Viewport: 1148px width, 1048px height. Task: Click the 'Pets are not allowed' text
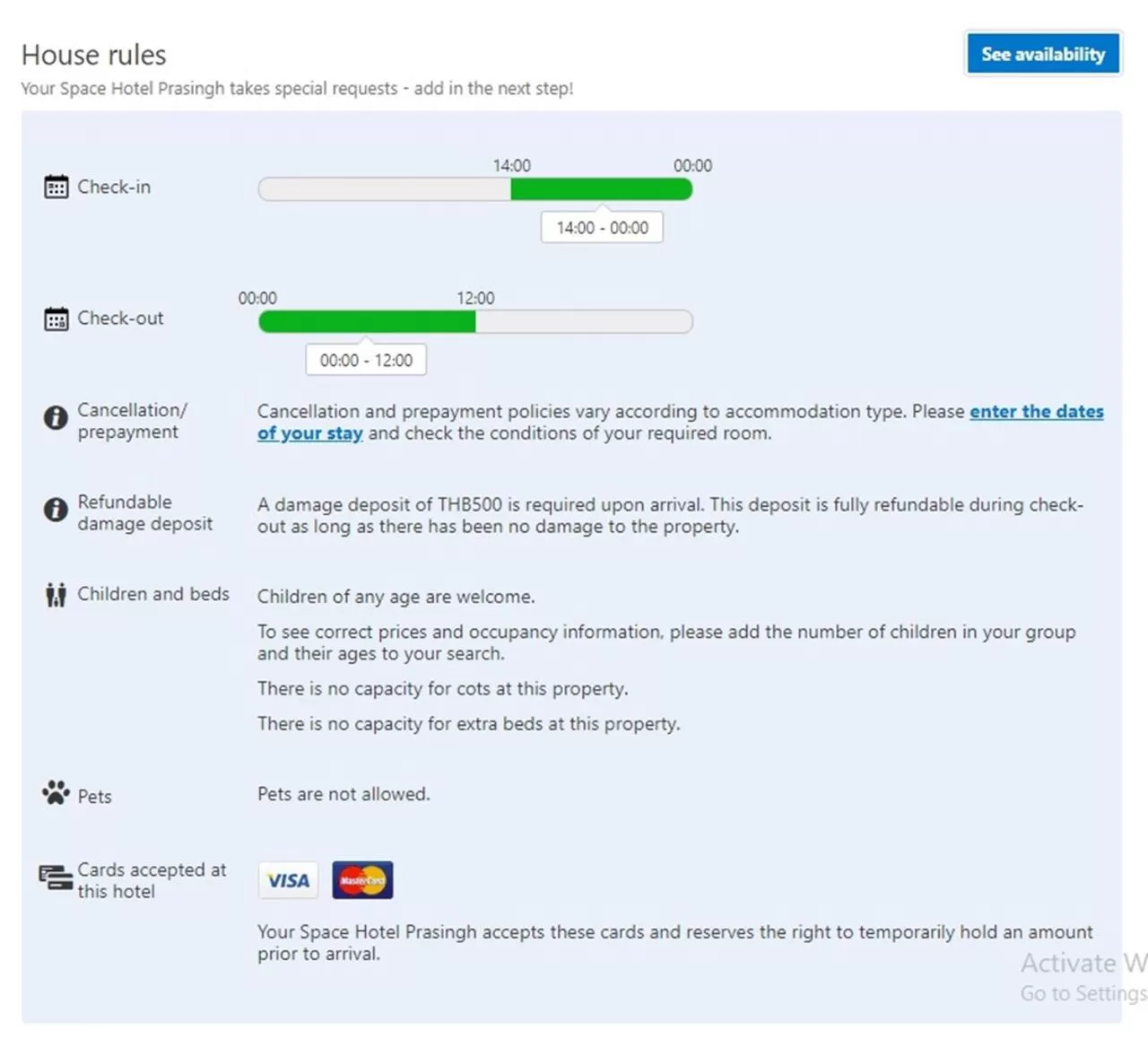coord(344,794)
